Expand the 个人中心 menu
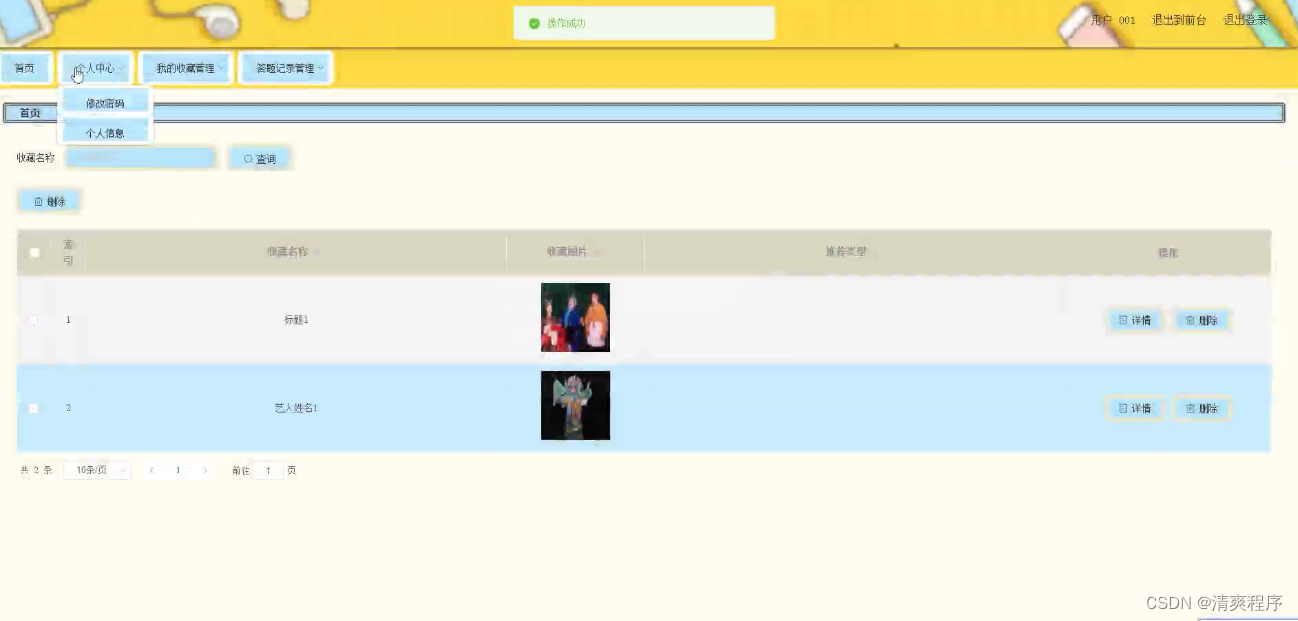 (x=96, y=68)
